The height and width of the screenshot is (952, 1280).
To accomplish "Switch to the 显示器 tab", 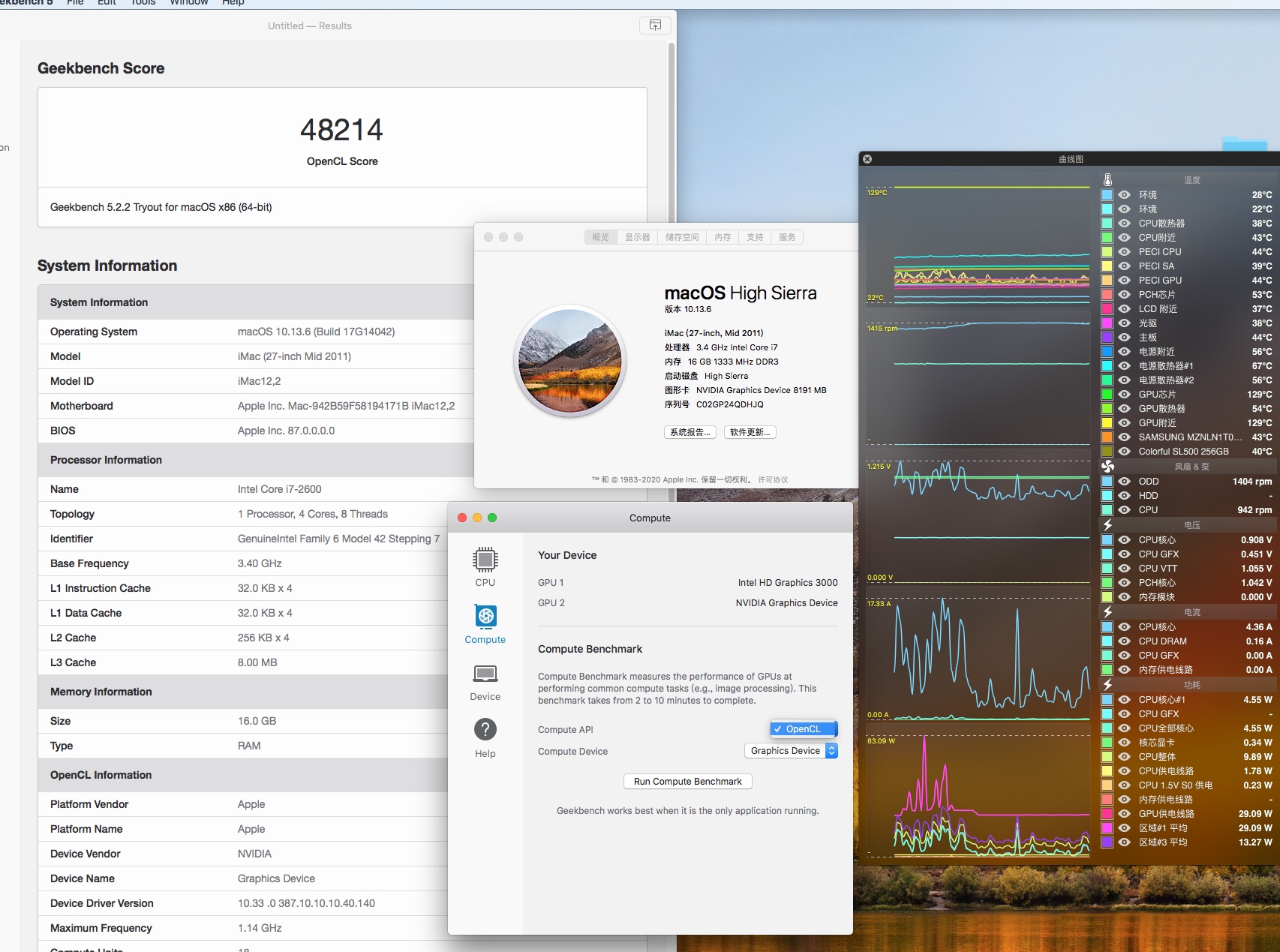I will click(x=637, y=237).
